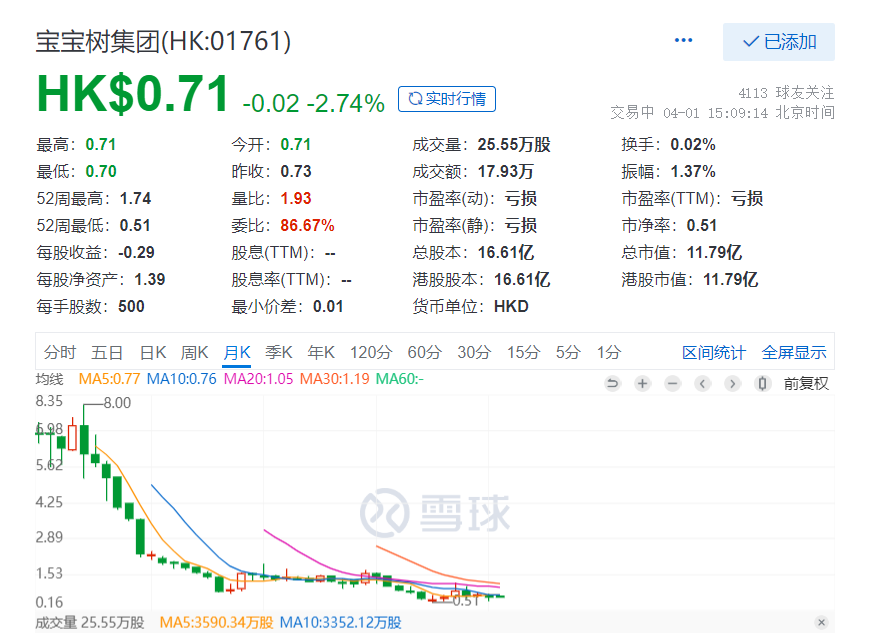Click 全屏显示 to go fullscreen
The height and width of the screenshot is (633, 881).
click(794, 352)
